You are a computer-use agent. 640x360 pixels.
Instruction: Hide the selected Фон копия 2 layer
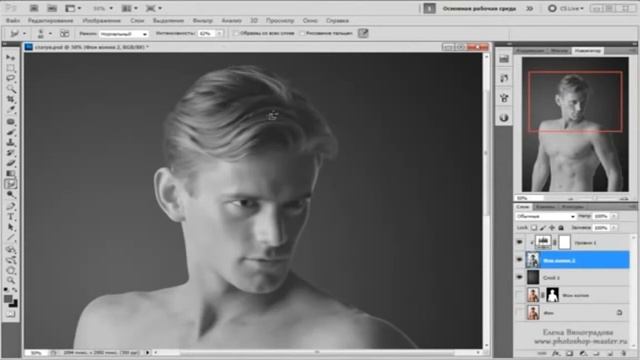pyautogui.click(x=519, y=260)
